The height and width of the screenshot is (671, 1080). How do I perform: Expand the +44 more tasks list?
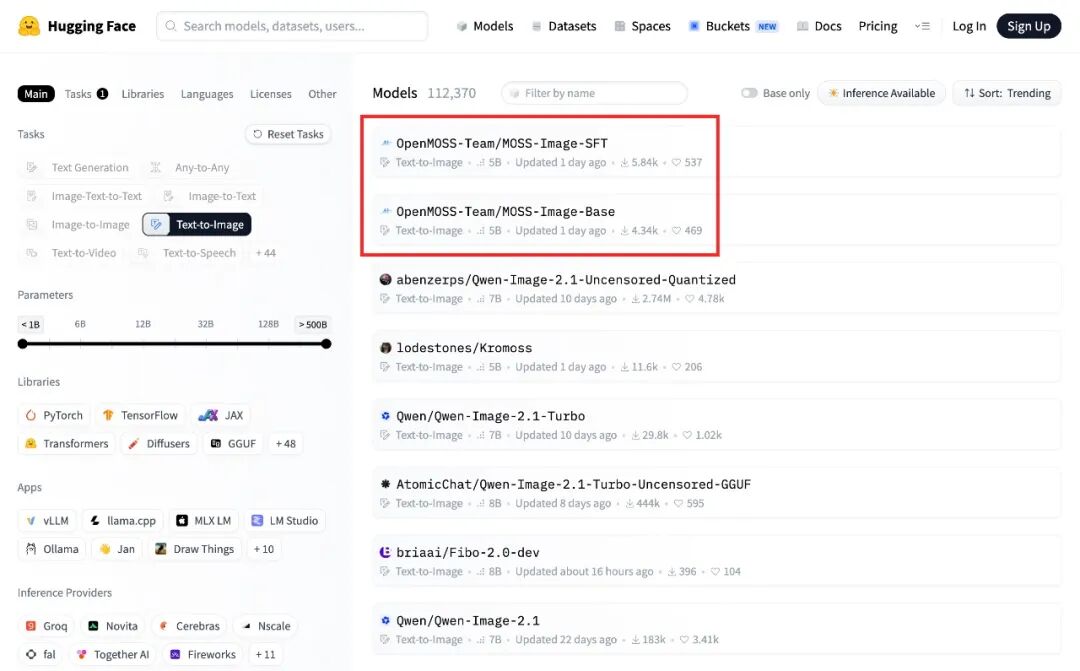[x=265, y=253]
